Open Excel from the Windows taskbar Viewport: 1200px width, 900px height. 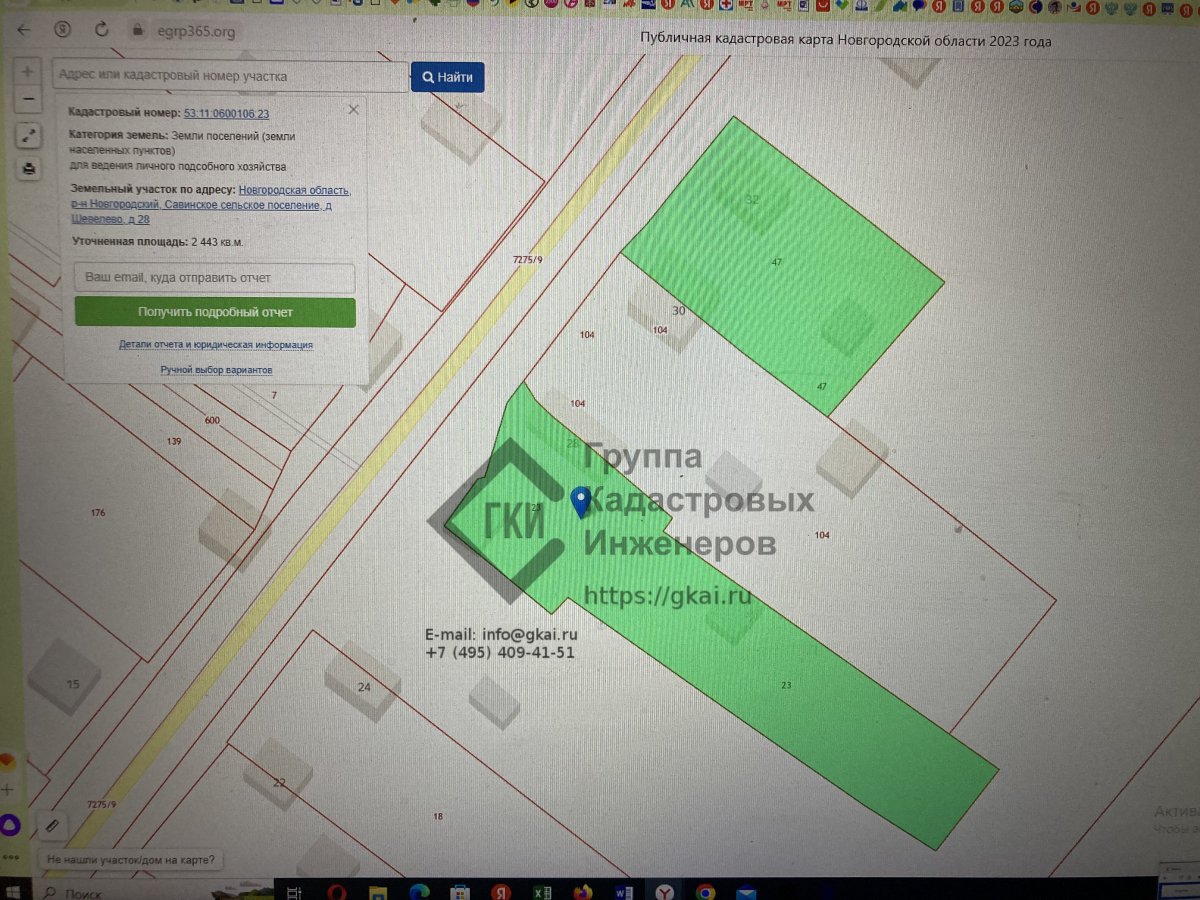[x=542, y=892]
